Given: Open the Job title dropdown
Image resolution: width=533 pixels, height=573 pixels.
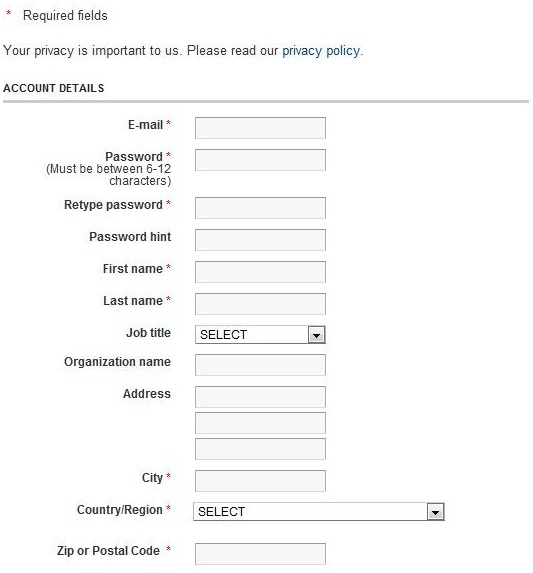Looking at the screenshot, I should coord(260,334).
